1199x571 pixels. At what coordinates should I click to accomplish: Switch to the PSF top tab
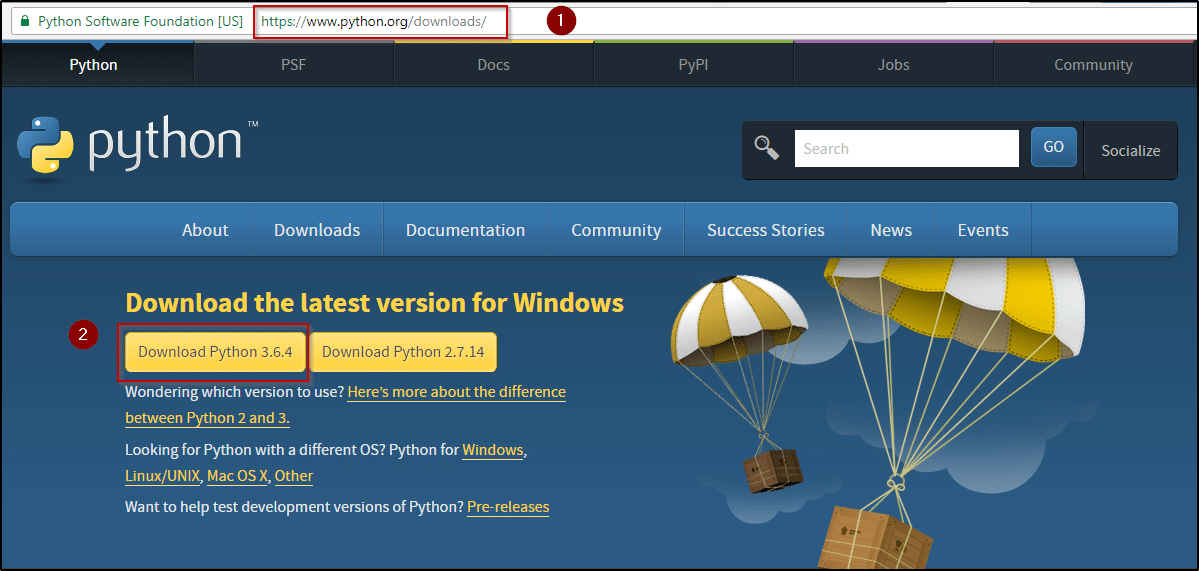pos(293,65)
